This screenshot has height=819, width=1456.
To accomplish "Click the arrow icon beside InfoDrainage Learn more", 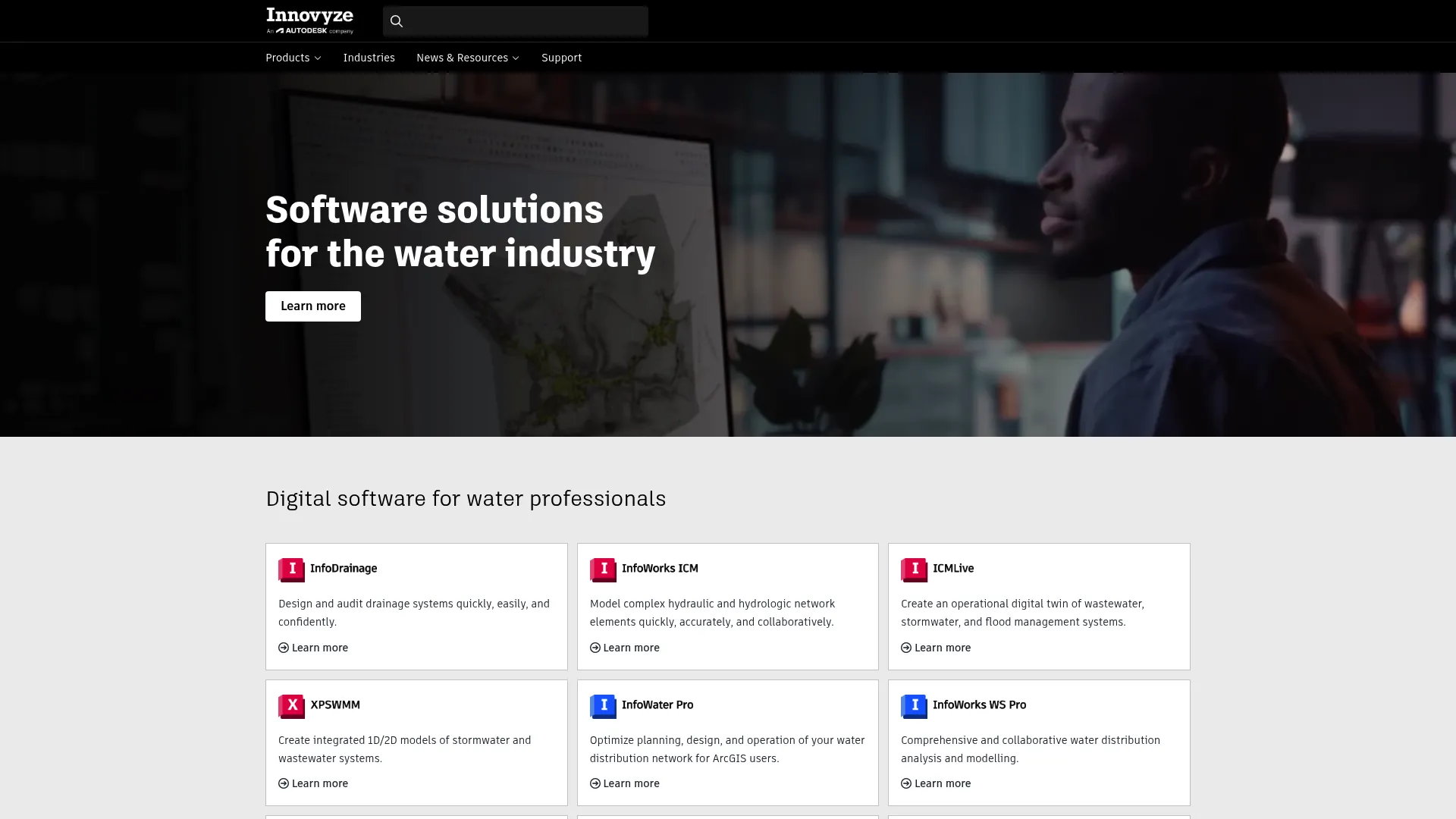I will (x=284, y=648).
